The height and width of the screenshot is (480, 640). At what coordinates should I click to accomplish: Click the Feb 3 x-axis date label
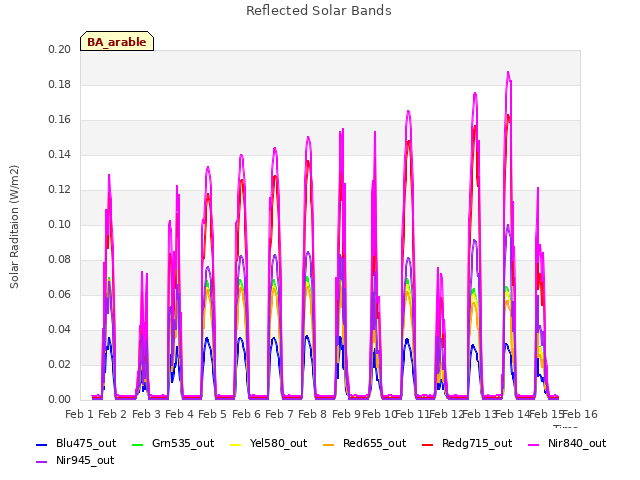click(x=146, y=414)
